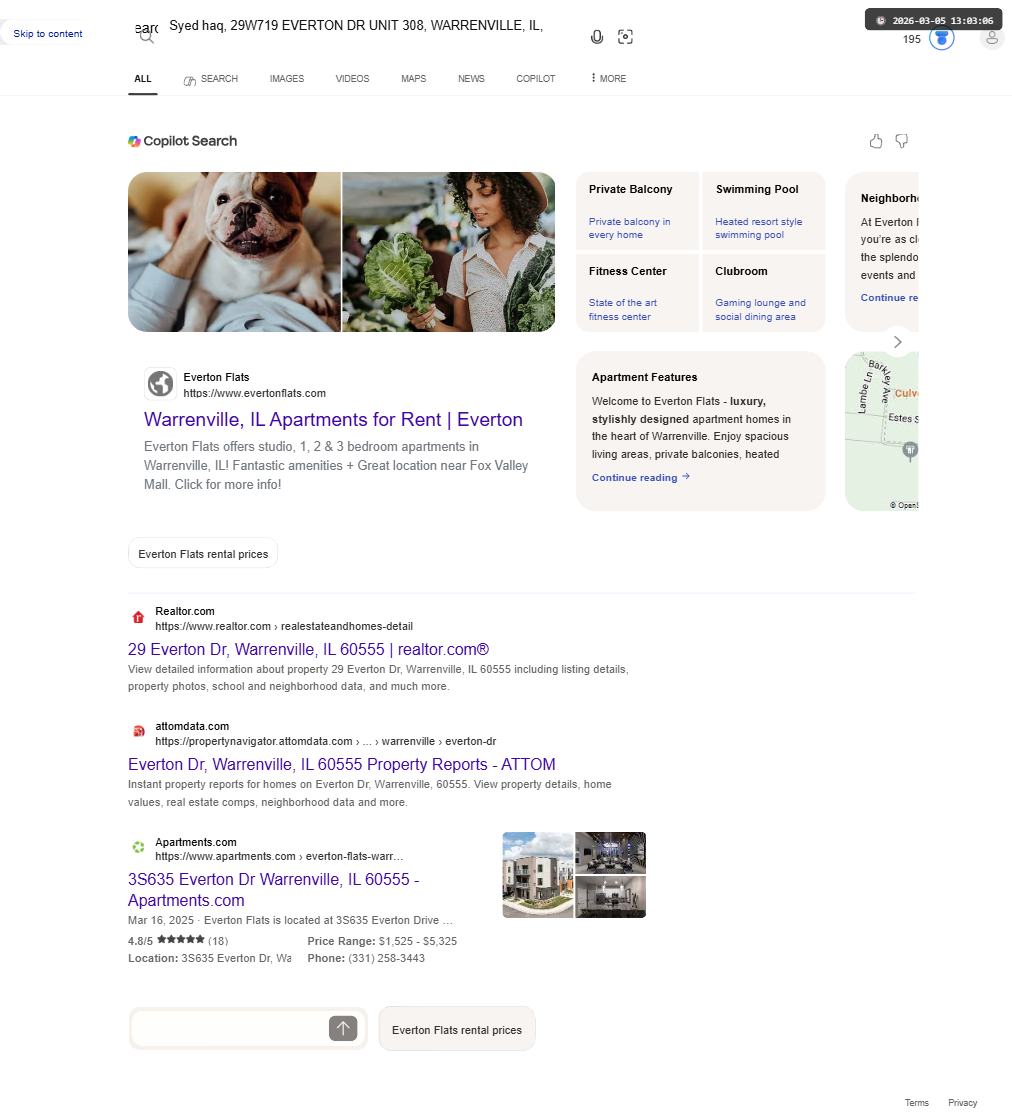Open the woman with vegetables photo
The image size is (1012, 1120).
click(x=449, y=252)
